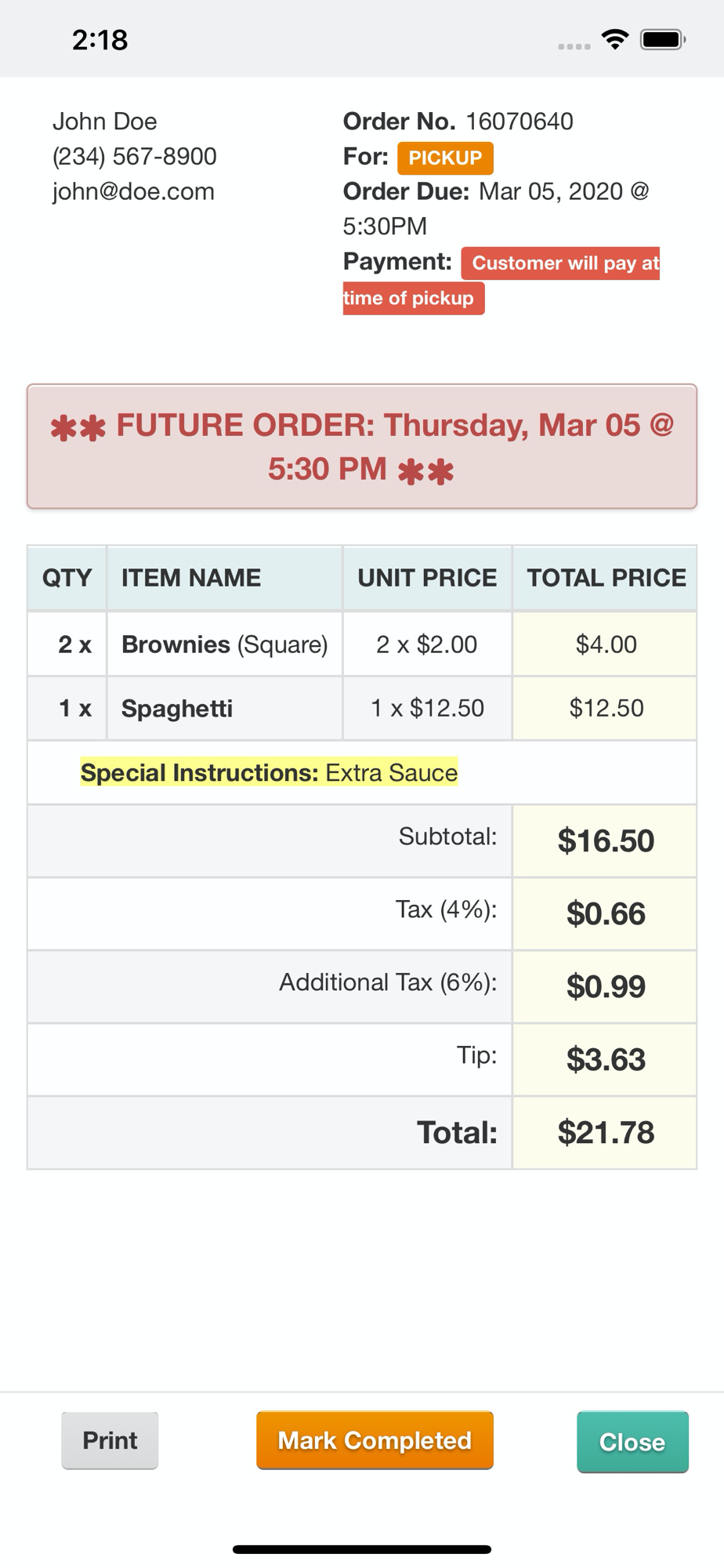Viewport: 724px width, 1568px height.
Task: Tap the FUTURE ORDER alert banner
Action: pos(362,447)
